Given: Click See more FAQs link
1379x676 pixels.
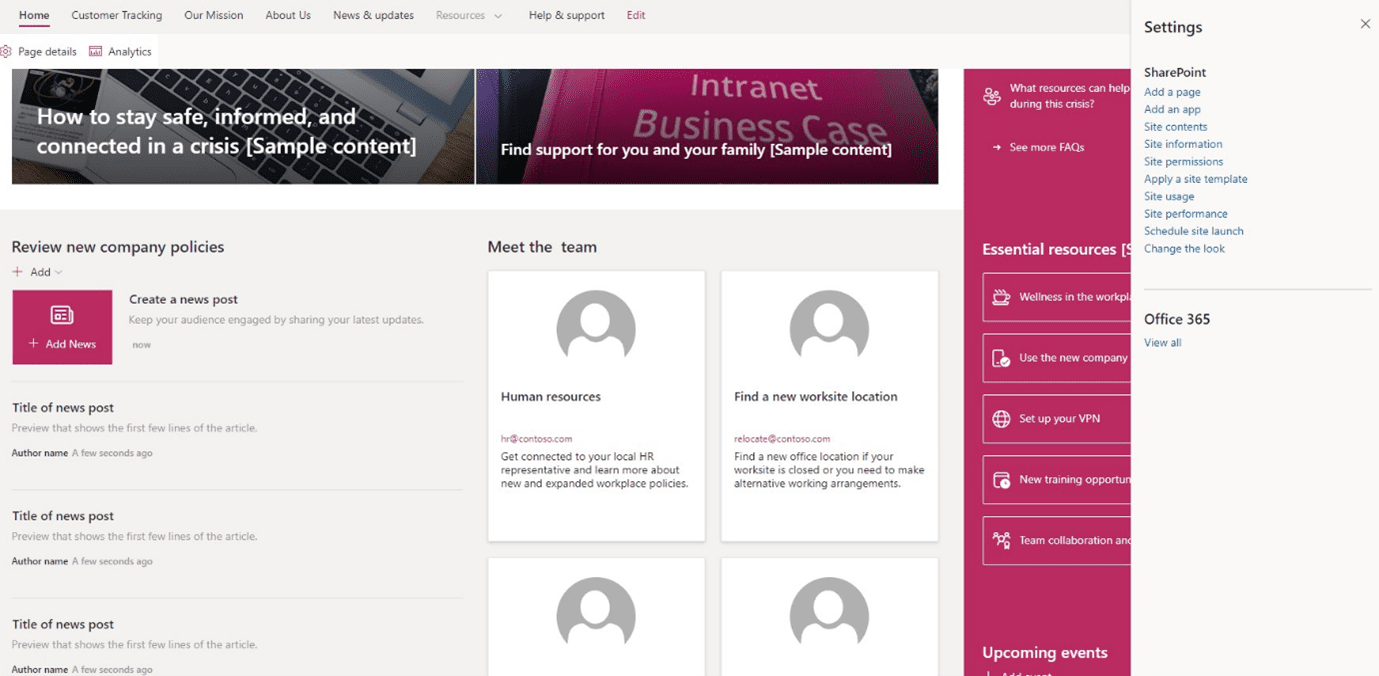Looking at the screenshot, I should (1046, 147).
